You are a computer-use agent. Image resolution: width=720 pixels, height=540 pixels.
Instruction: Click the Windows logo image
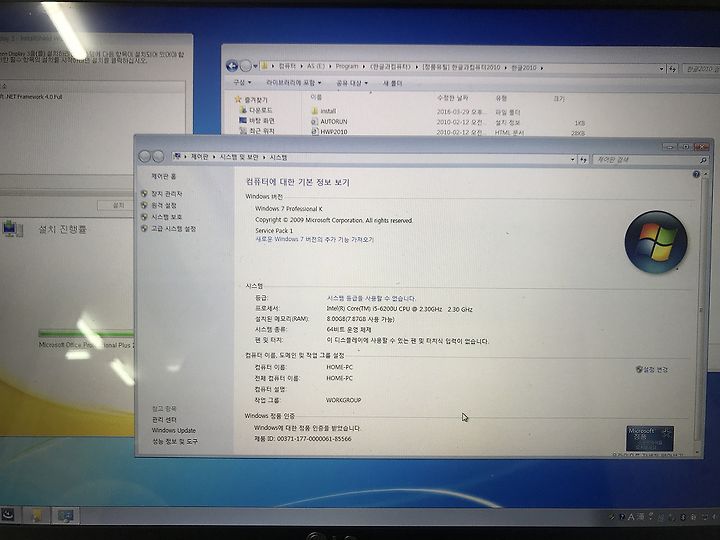[656, 242]
